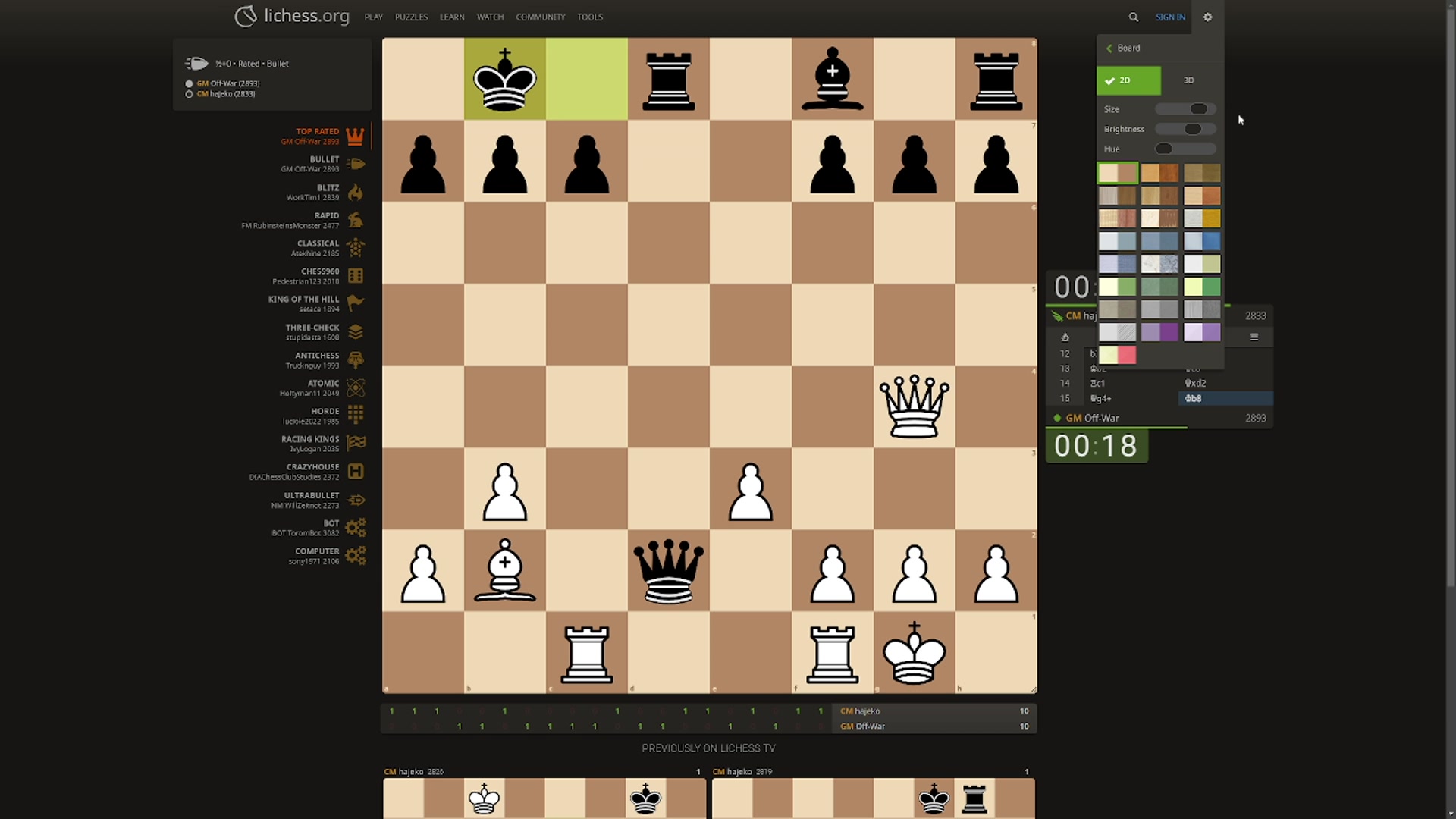Open the search magnifier icon
Image resolution: width=1456 pixels, height=819 pixels.
click(x=1133, y=17)
